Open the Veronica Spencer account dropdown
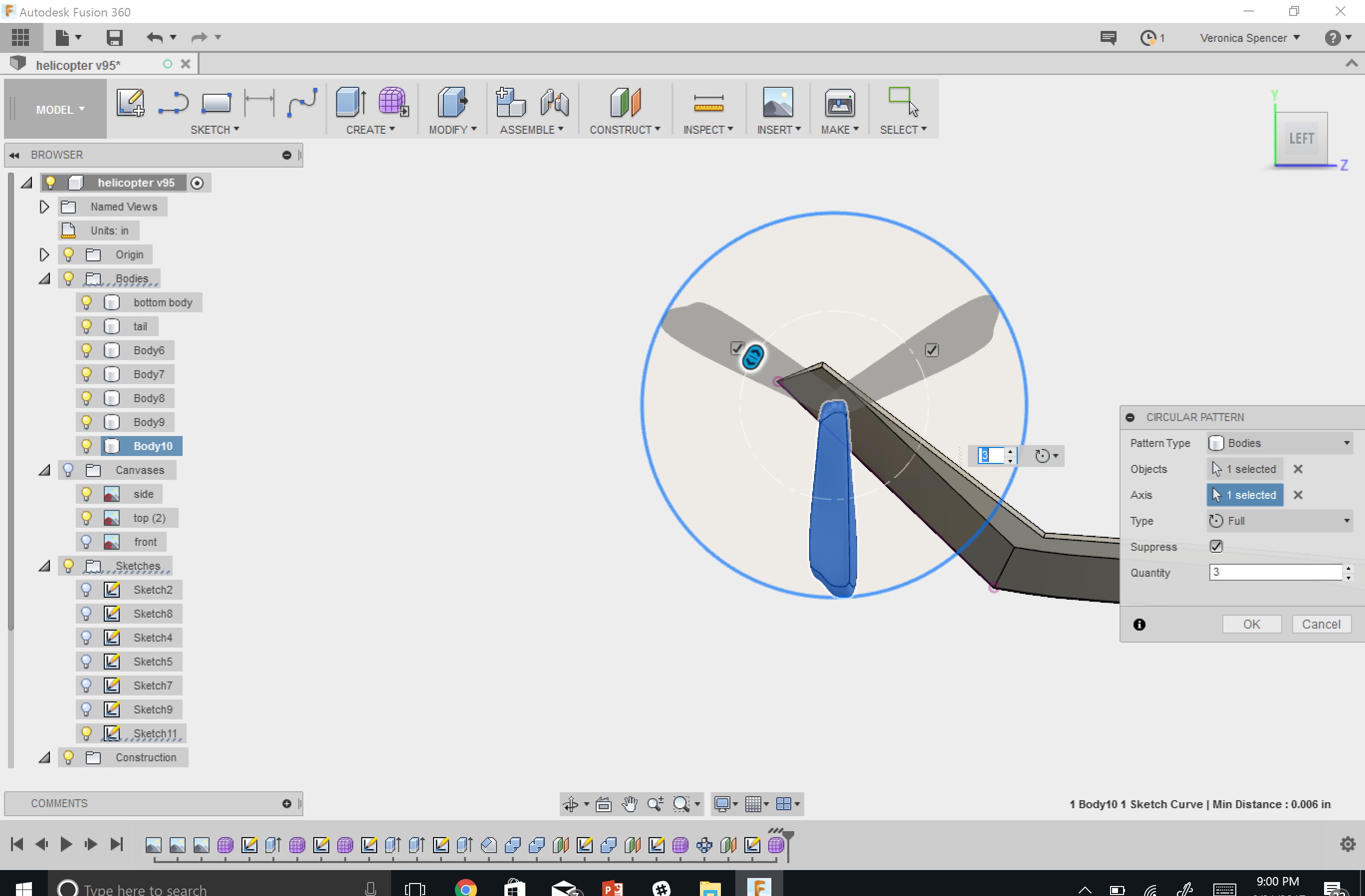 (x=1249, y=38)
